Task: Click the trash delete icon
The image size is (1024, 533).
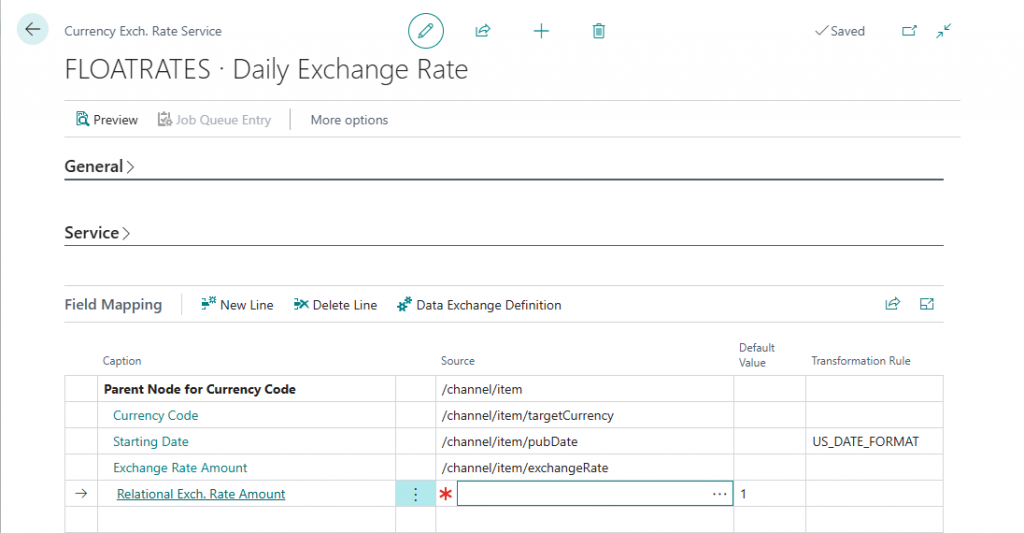Action: (x=598, y=31)
